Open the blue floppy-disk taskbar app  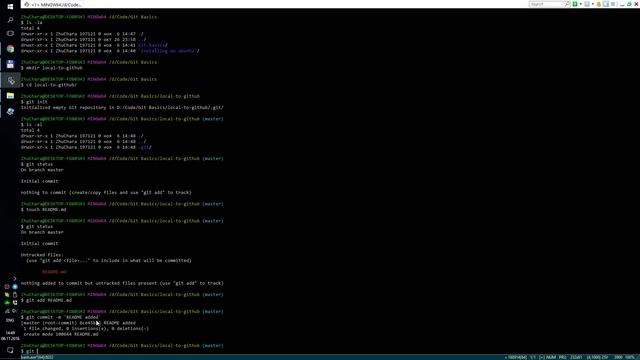tap(10, 64)
